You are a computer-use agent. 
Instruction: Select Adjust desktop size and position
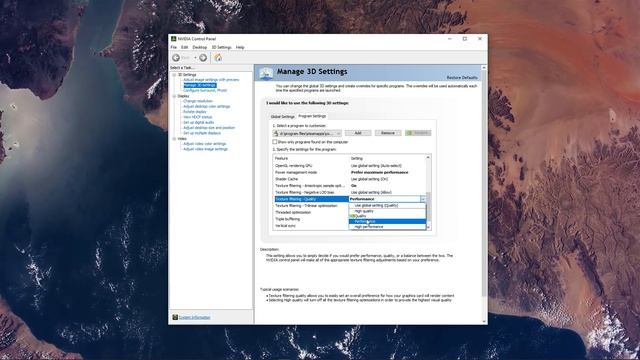[x=209, y=127]
